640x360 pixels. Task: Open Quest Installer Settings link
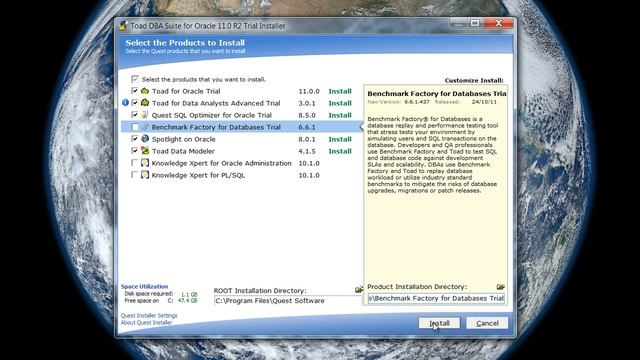click(149, 316)
